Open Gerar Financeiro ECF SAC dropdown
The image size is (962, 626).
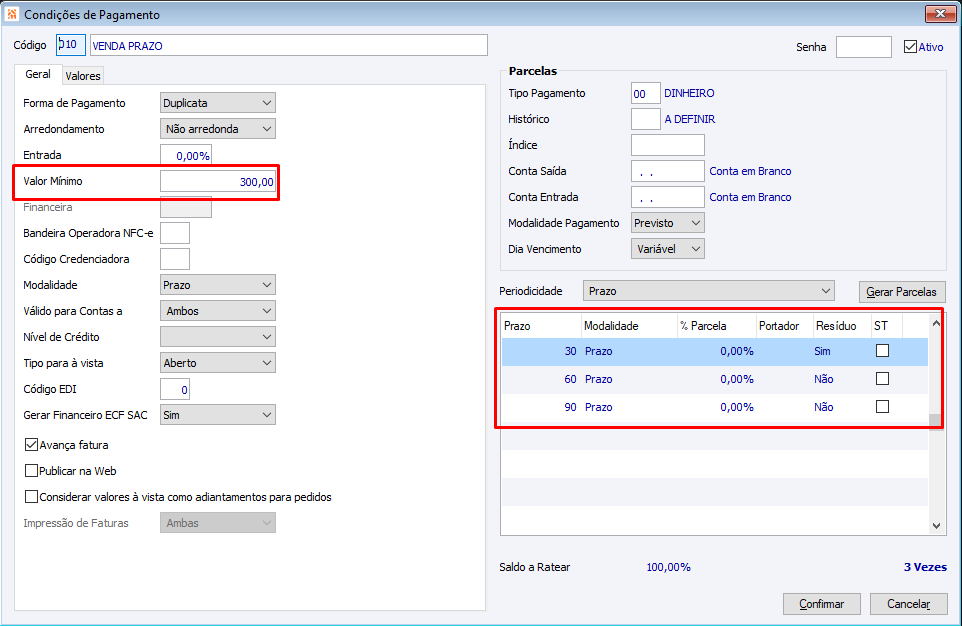pos(218,415)
